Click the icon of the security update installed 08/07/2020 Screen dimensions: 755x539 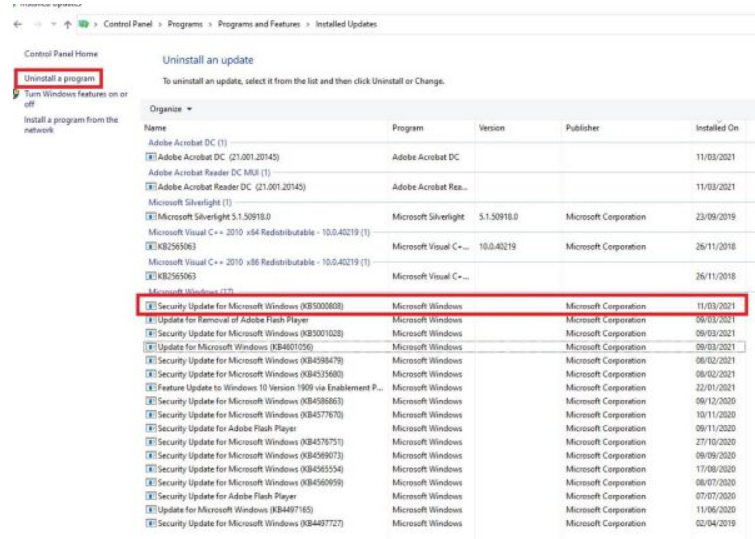[x=151, y=483]
